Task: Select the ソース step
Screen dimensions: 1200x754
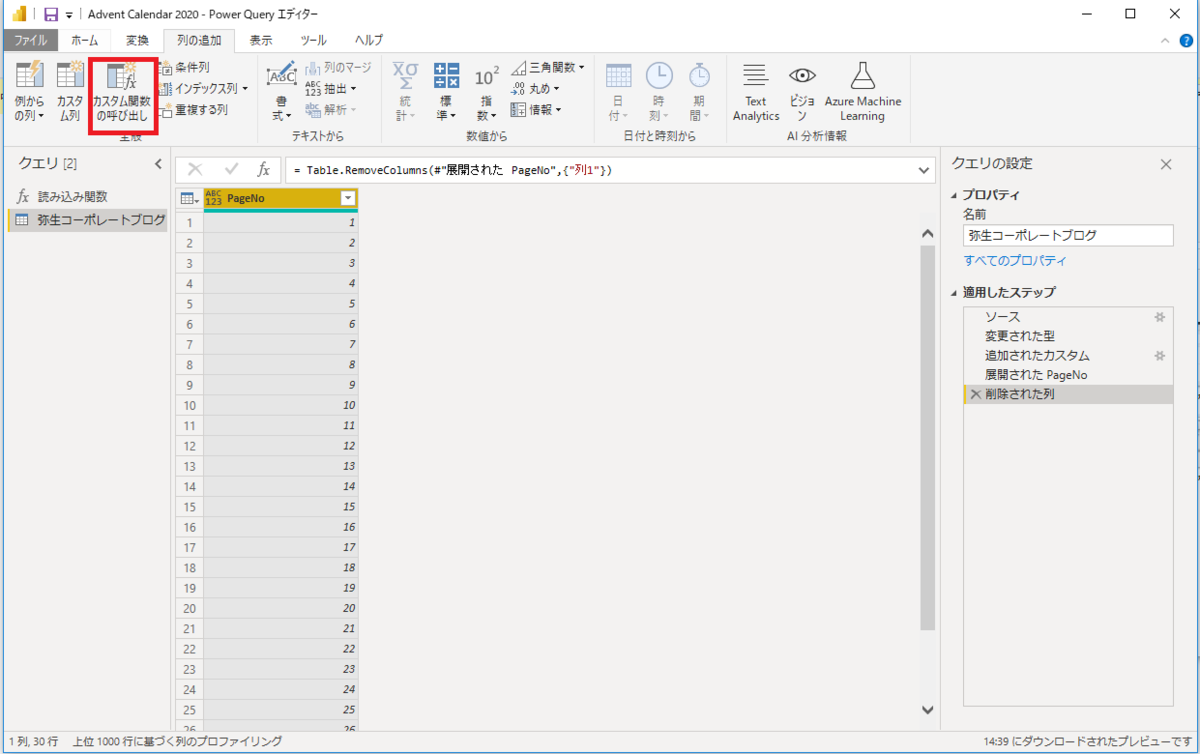Action: (x=1068, y=317)
